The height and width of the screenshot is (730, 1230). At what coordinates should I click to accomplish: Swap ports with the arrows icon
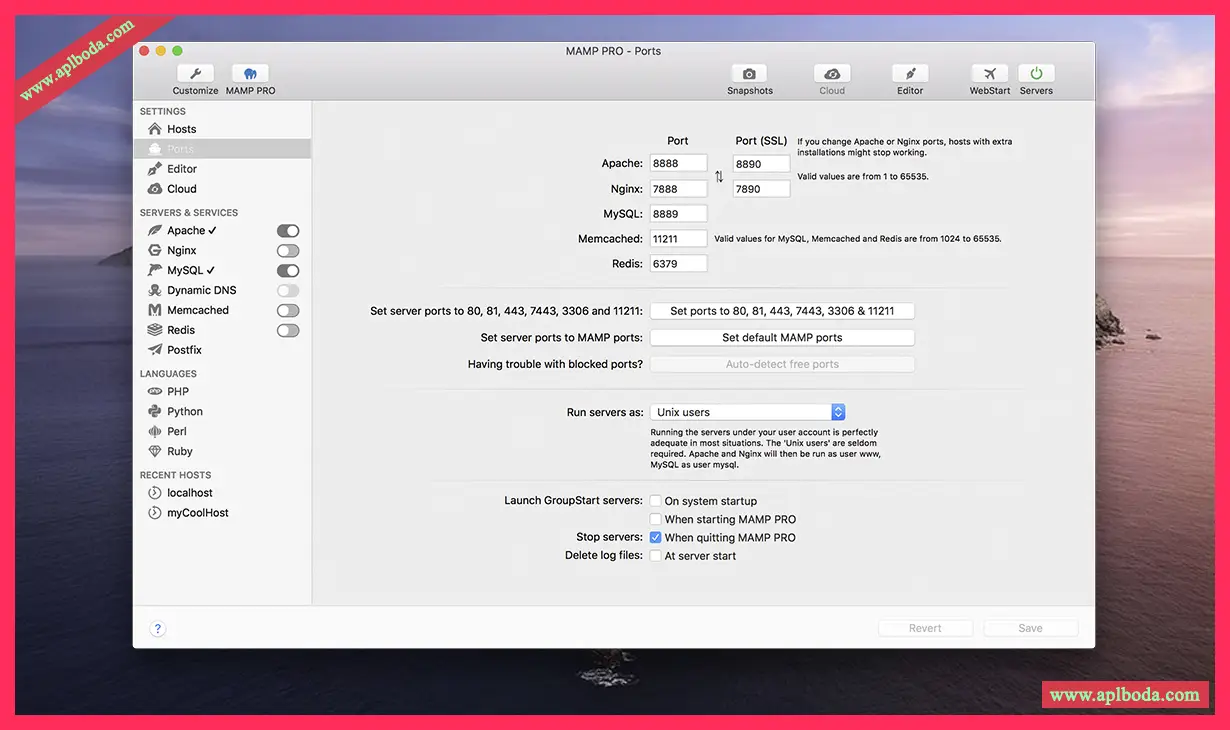[x=719, y=177]
